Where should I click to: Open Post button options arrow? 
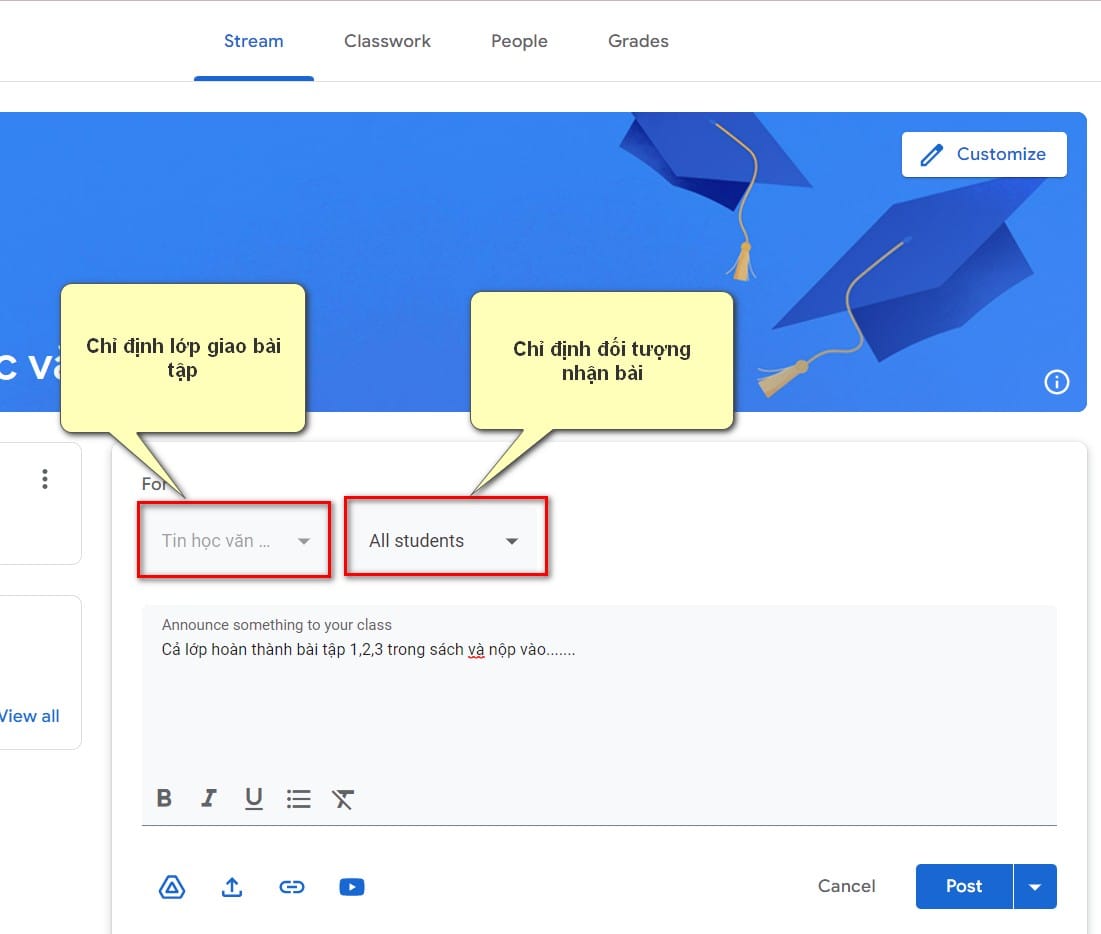tap(1035, 887)
